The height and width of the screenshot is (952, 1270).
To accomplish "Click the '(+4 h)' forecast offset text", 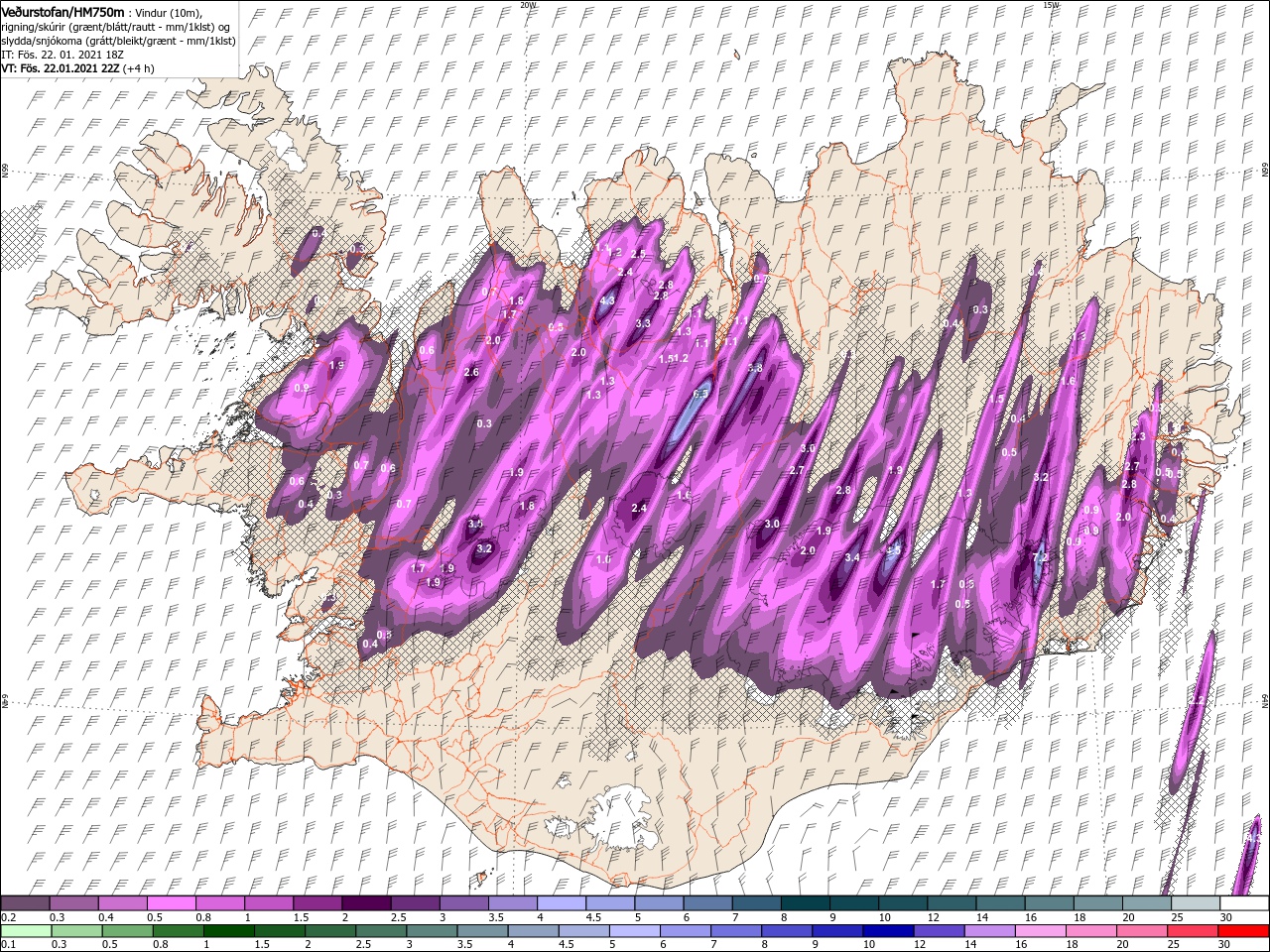I will [139, 68].
